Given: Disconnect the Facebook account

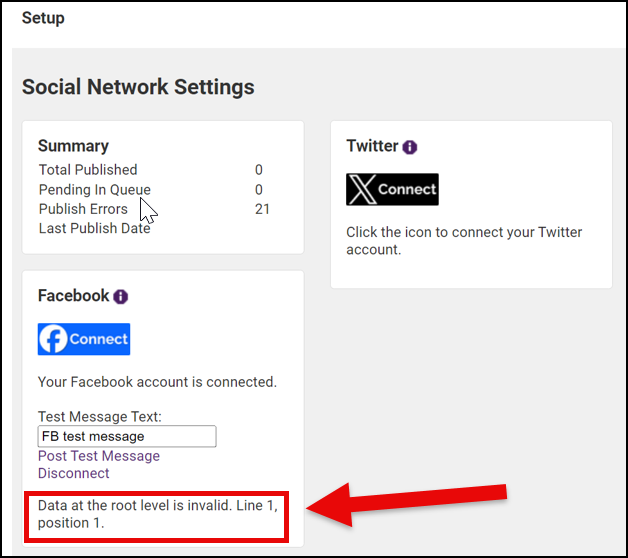Looking at the screenshot, I should (x=73, y=473).
